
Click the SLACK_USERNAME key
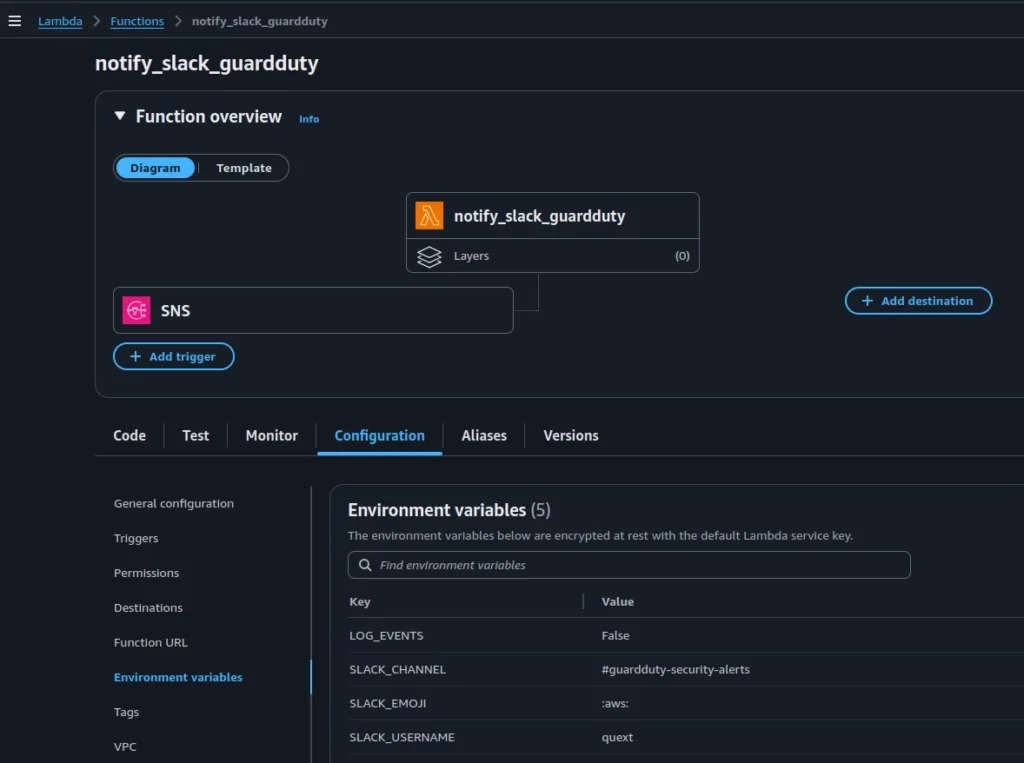[x=402, y=738]
